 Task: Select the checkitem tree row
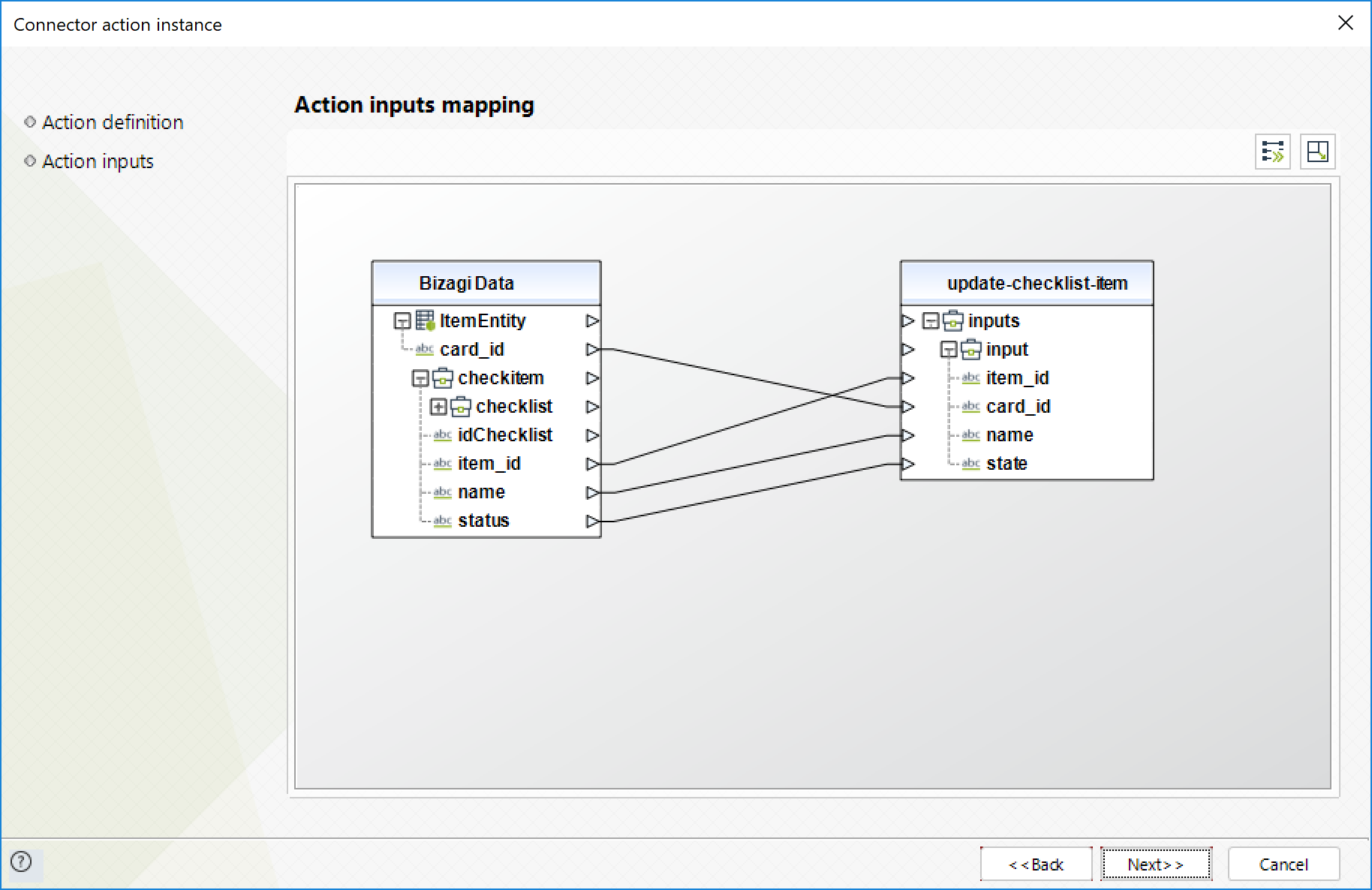(x=501, y=378)
